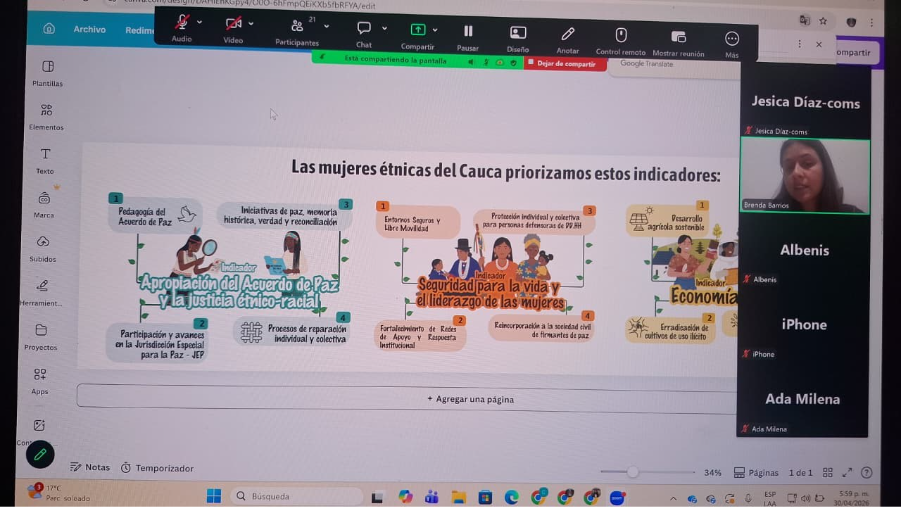
Task: Open Más options in Zoom toolbar
Action: pyautogui.click(x=731, y=44)
